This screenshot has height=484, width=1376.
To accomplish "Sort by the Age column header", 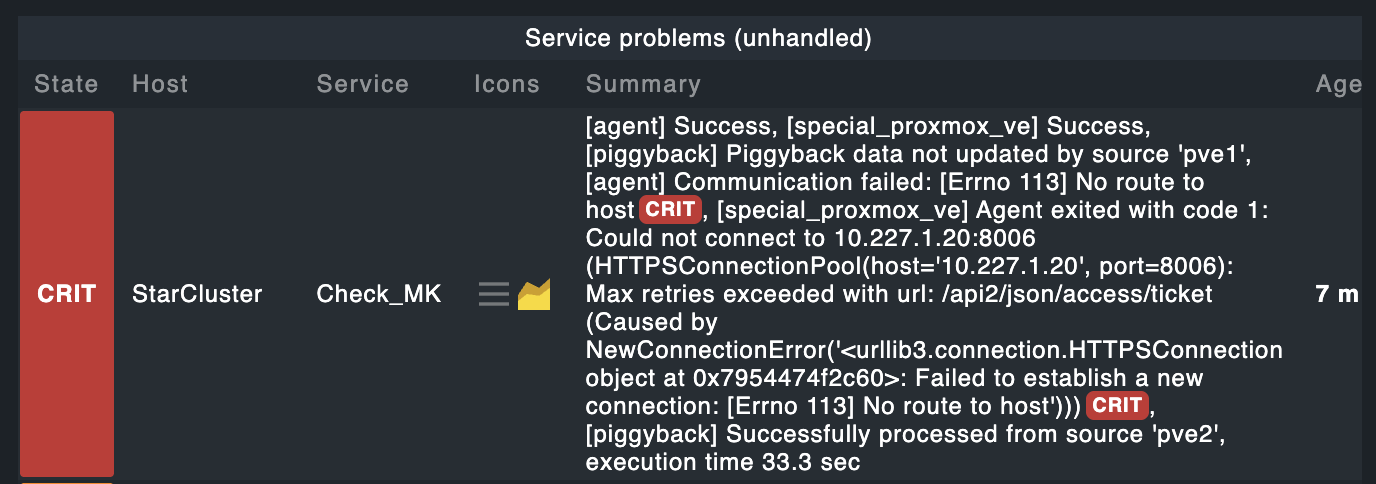I will [1338, 84].
